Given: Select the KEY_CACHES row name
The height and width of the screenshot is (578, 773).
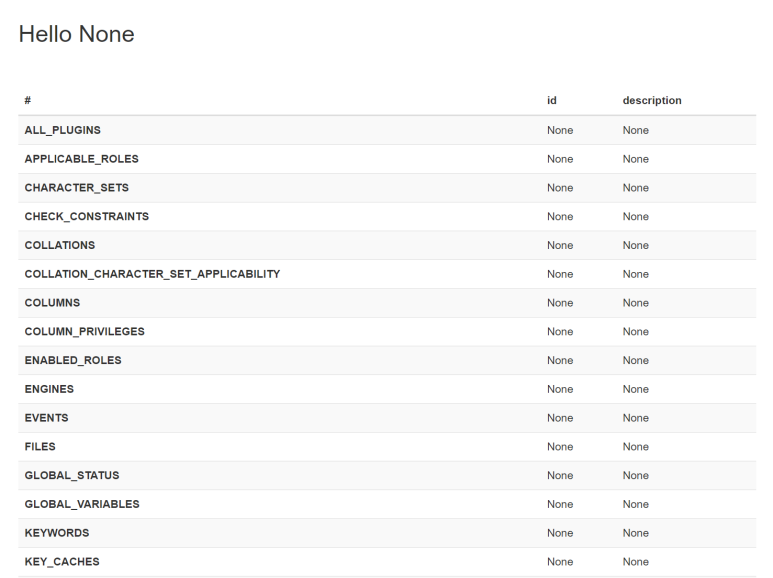Looking at the screenshot, I should (x=62, y=562).
